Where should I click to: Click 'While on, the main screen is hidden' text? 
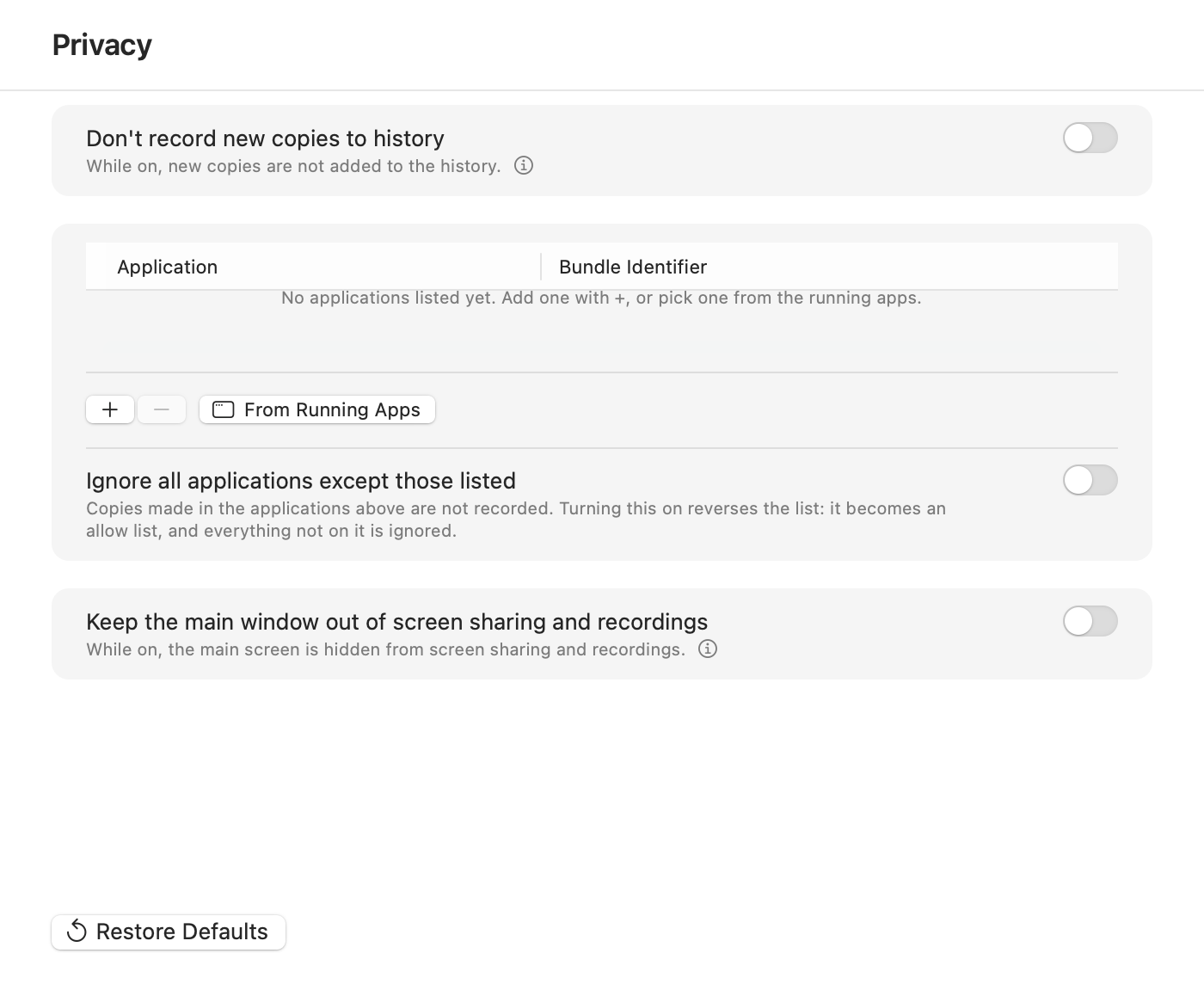[x=386, y=649]
